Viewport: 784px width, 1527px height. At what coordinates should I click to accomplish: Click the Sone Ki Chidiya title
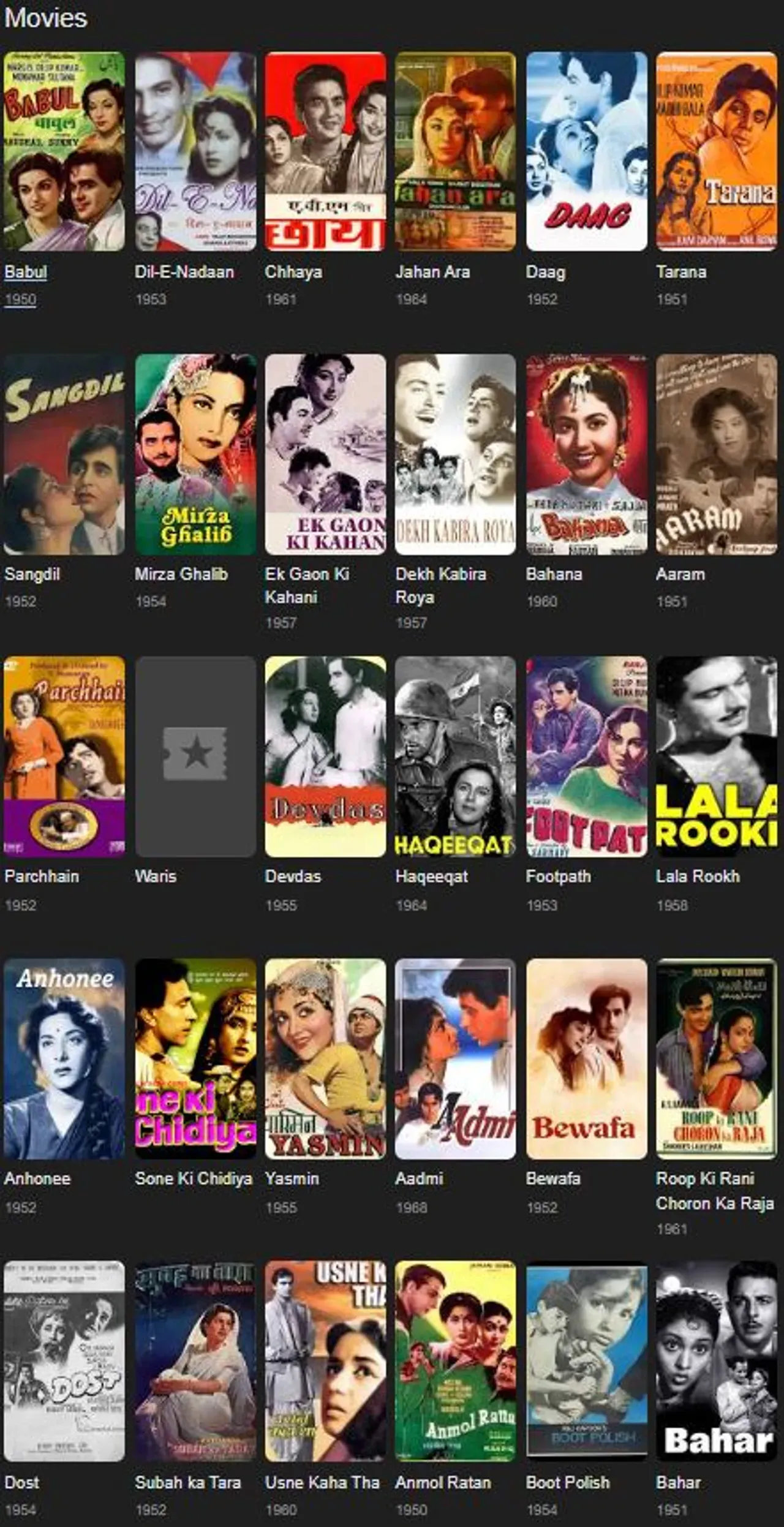tap(194, 1178)
